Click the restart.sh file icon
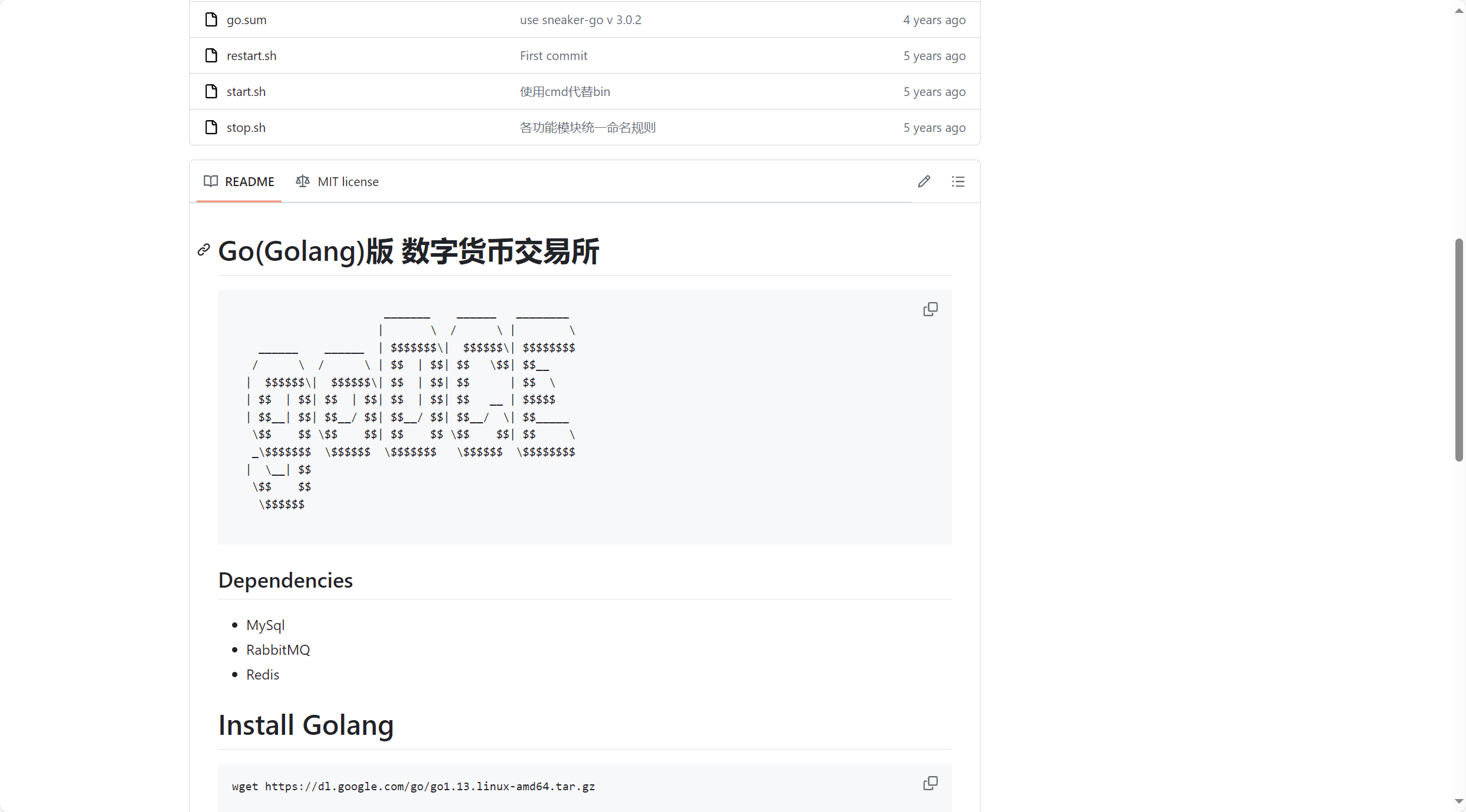The width and height of the screenshot is (1466, 812). click(211, 55)
